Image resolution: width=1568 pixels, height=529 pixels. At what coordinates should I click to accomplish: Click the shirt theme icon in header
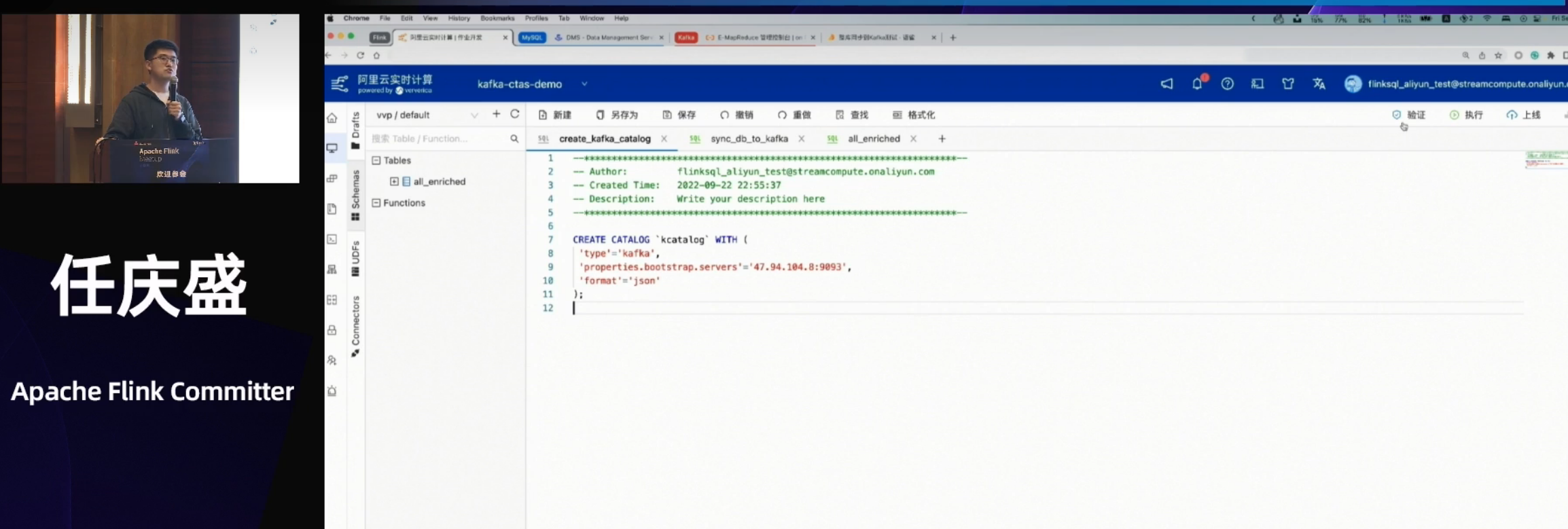1287,84
